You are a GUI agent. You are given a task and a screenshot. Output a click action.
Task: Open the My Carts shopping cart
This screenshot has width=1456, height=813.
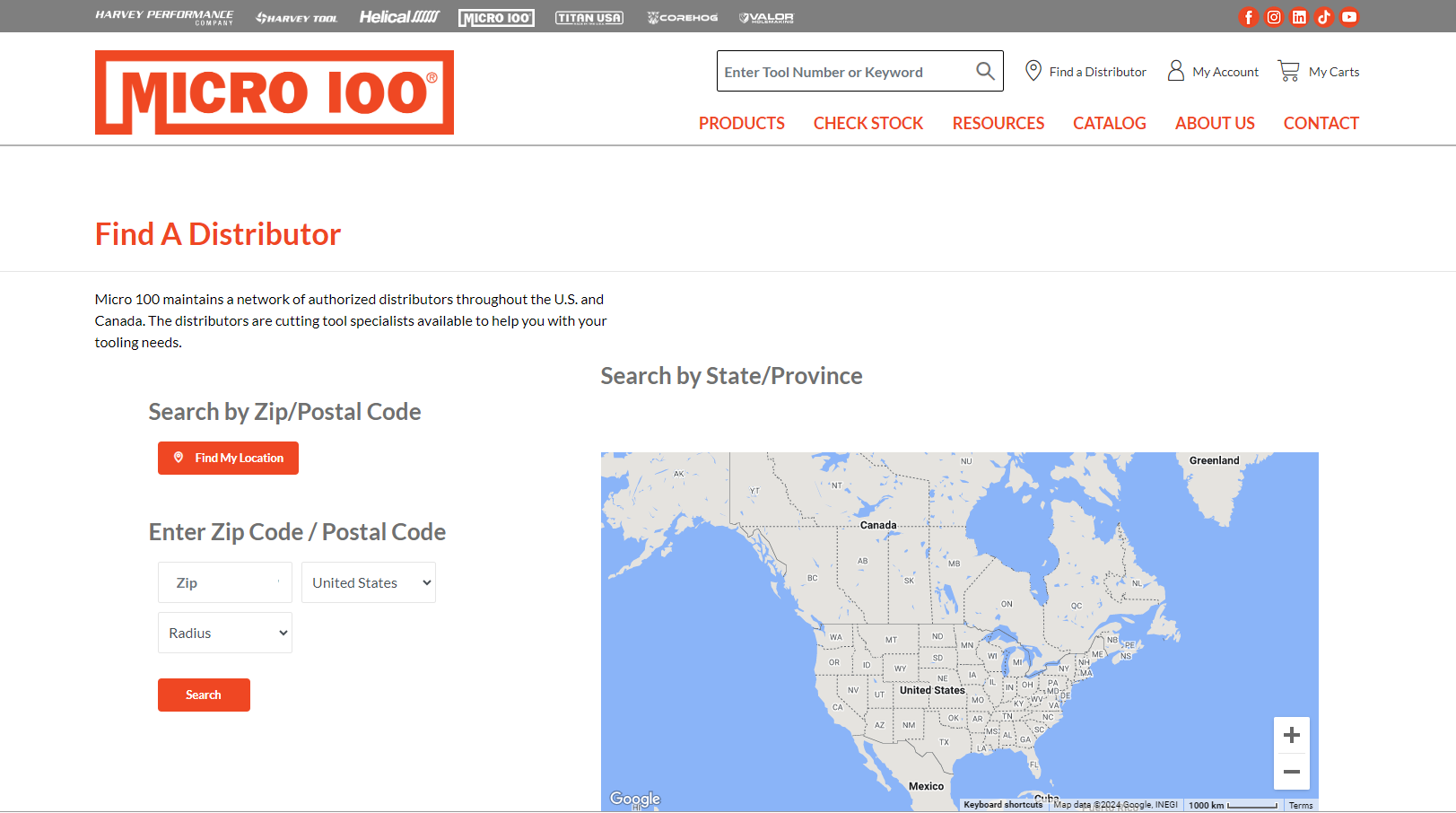tap(1318, 72)
